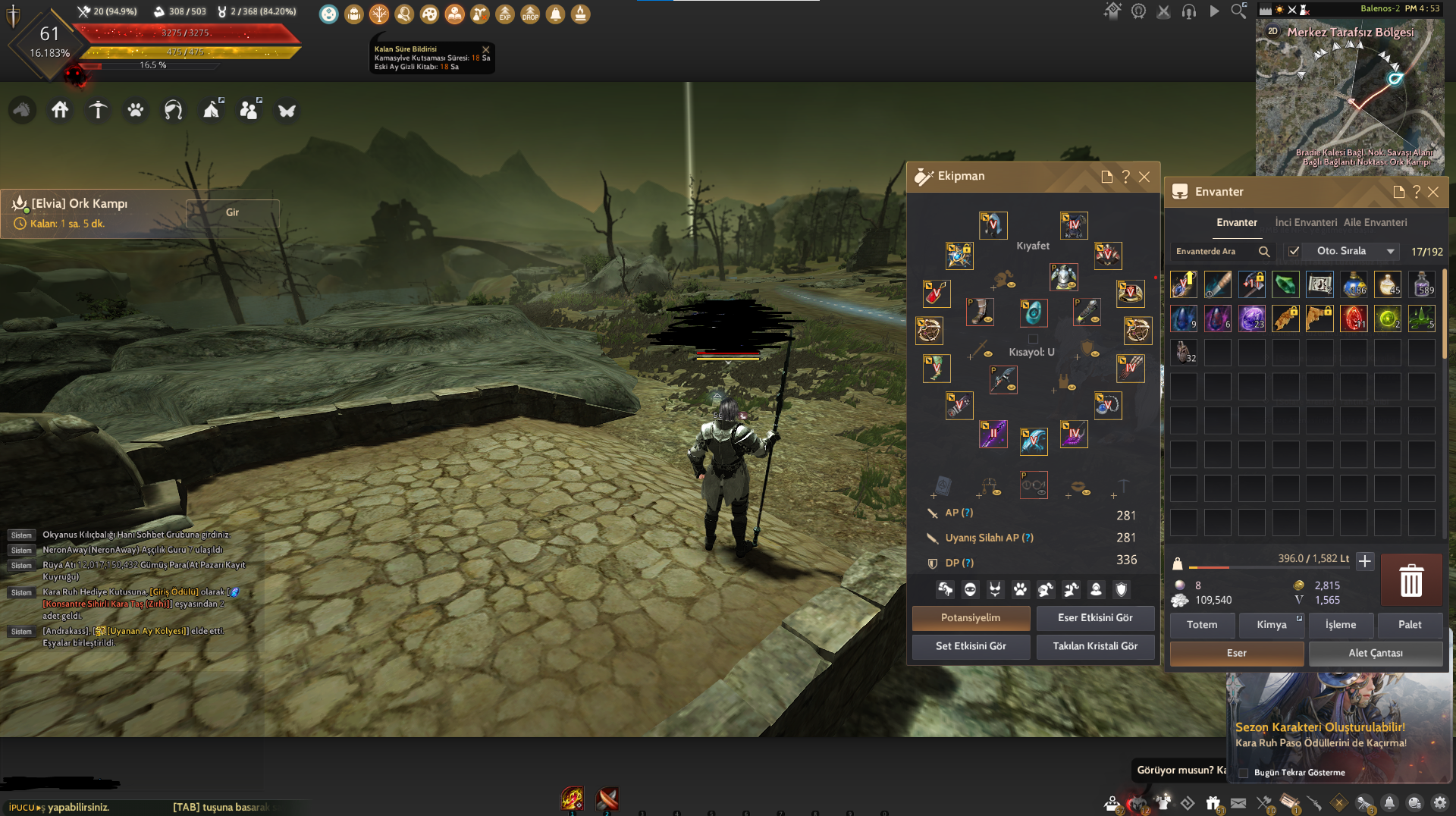The height and width of the screenshot is (816, 1456).
Task: Open the trash can delete icon
Action: coord(1410,580)
